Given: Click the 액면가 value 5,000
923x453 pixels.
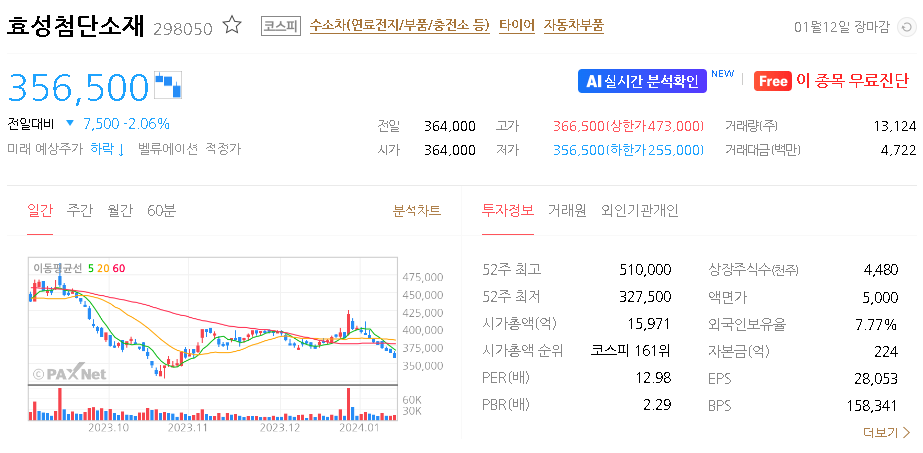Looking at the screenshot, I should pyautogui.click(x=881, y=297).
